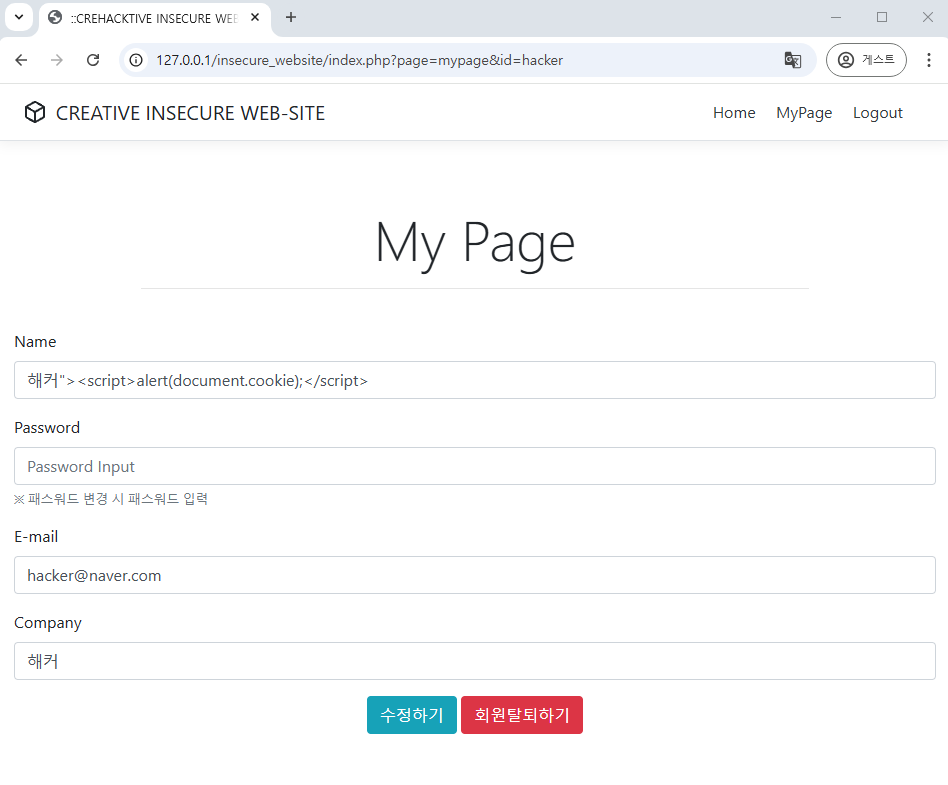Click the browser forward arrow
The height and width of the screenshot is (785, 948).
57,60
